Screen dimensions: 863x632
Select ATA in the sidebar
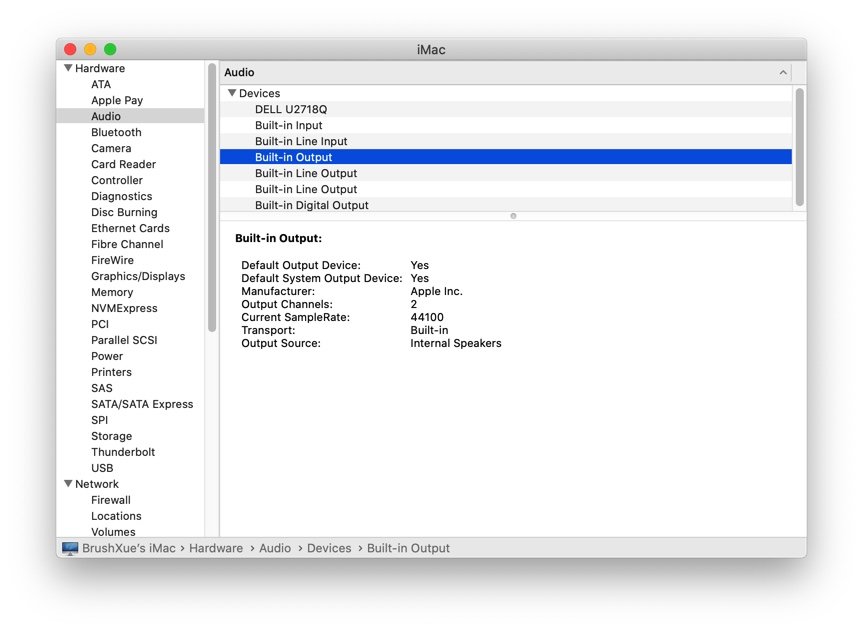[101, 84]
